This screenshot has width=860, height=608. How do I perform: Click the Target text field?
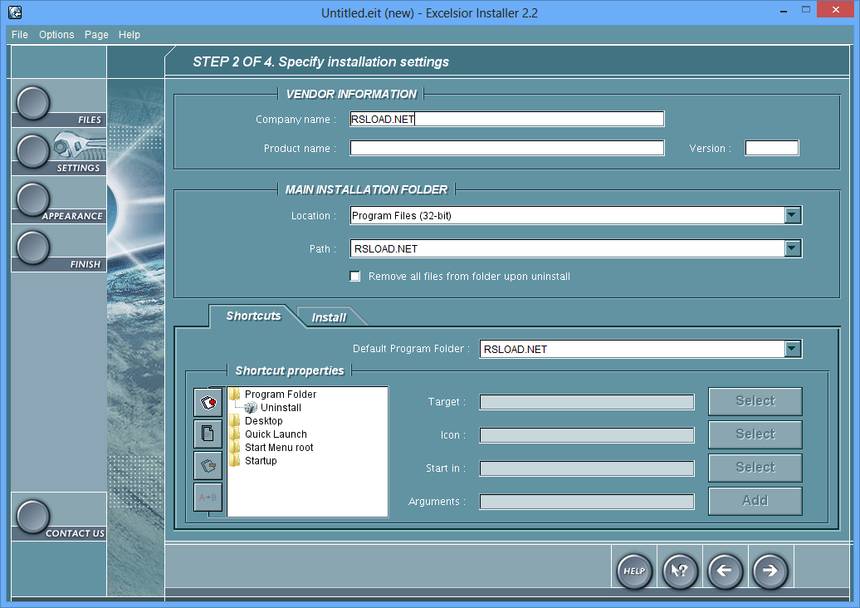587,402
